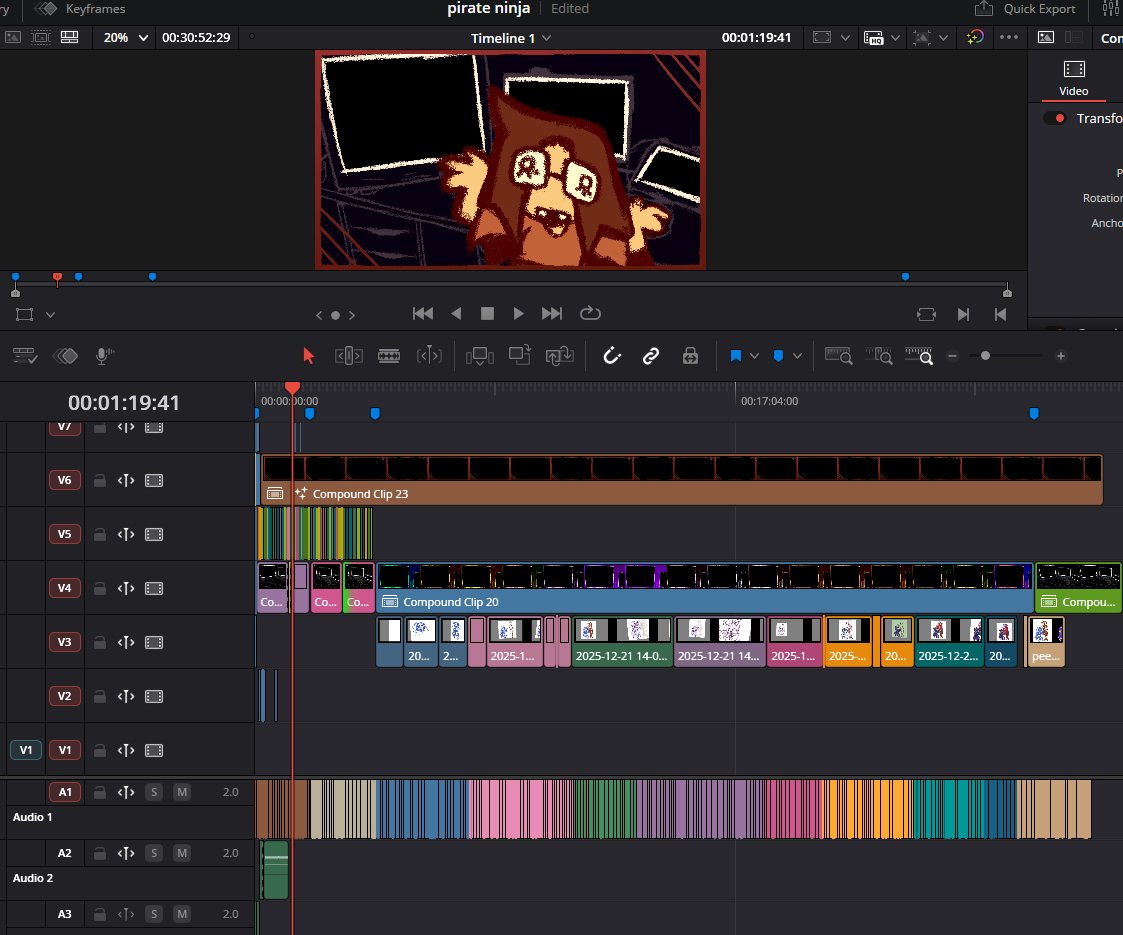Open Keyframes panel
Image resolution: width=1123 pixels, height=935 pixels.
[x=80, y=9]
